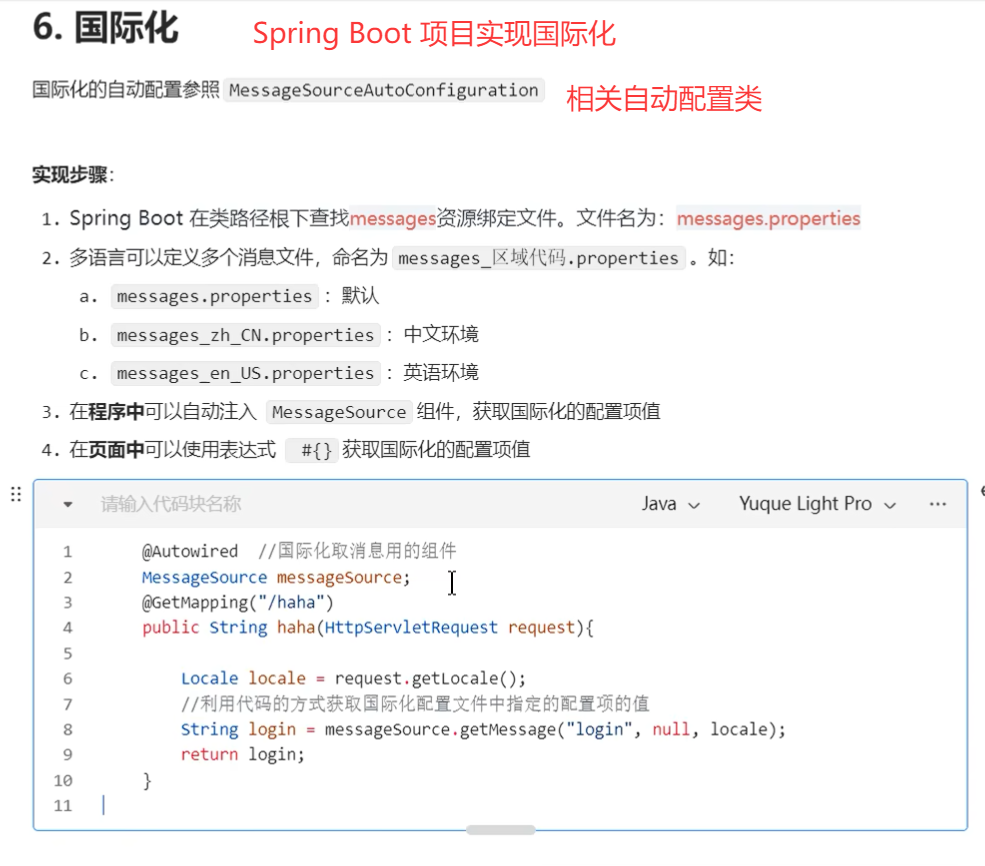The height and width of the screenshot is (866, 985).
Task: Click the messages_区域代码.properties inline code
Action: (x=538, y=258)
